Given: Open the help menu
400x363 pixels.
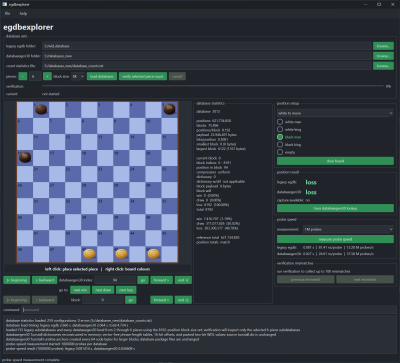Looking at the screenshot, I should (x=23, y=14).
